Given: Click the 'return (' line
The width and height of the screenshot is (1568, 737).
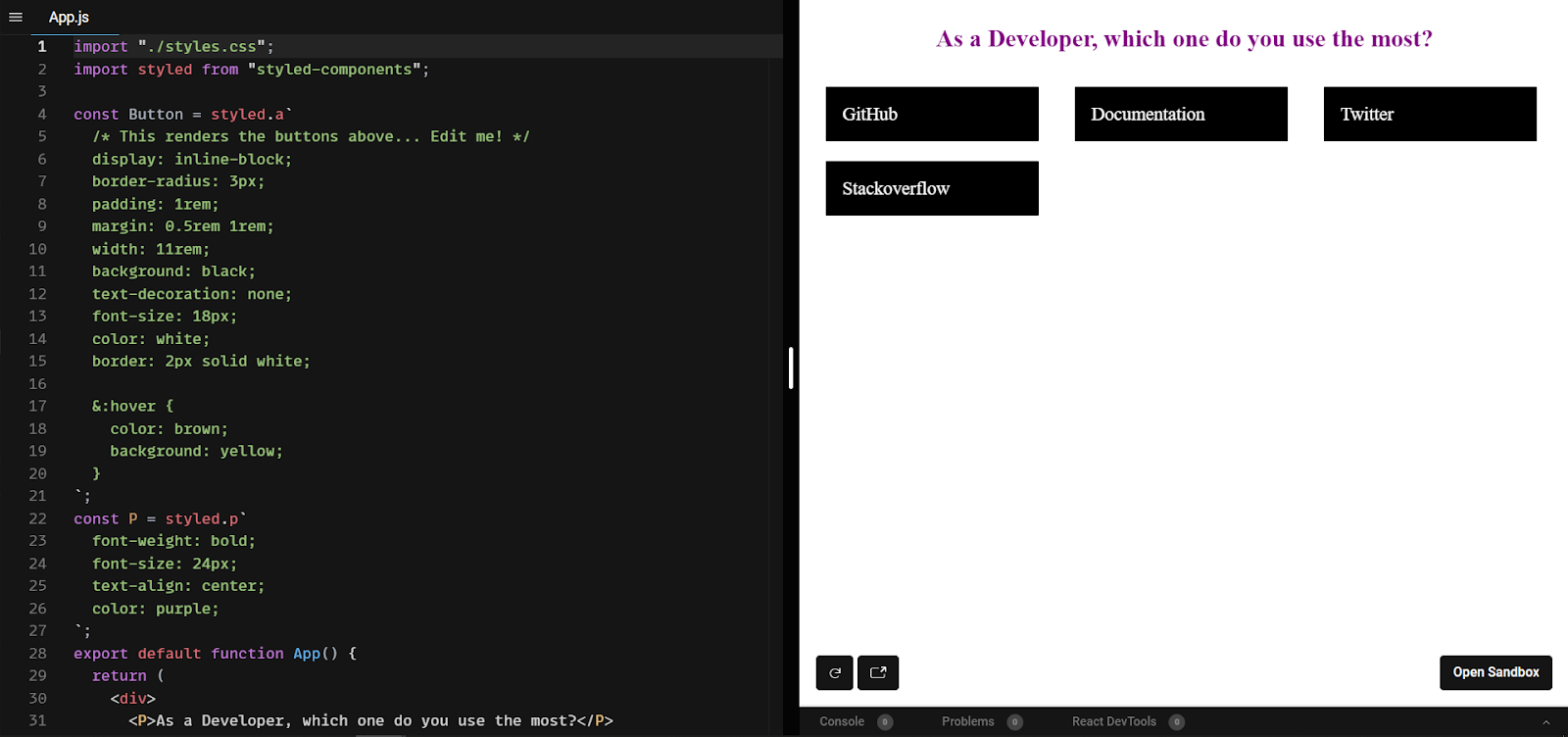Looking at the screenshot, I should click(128, 675).
